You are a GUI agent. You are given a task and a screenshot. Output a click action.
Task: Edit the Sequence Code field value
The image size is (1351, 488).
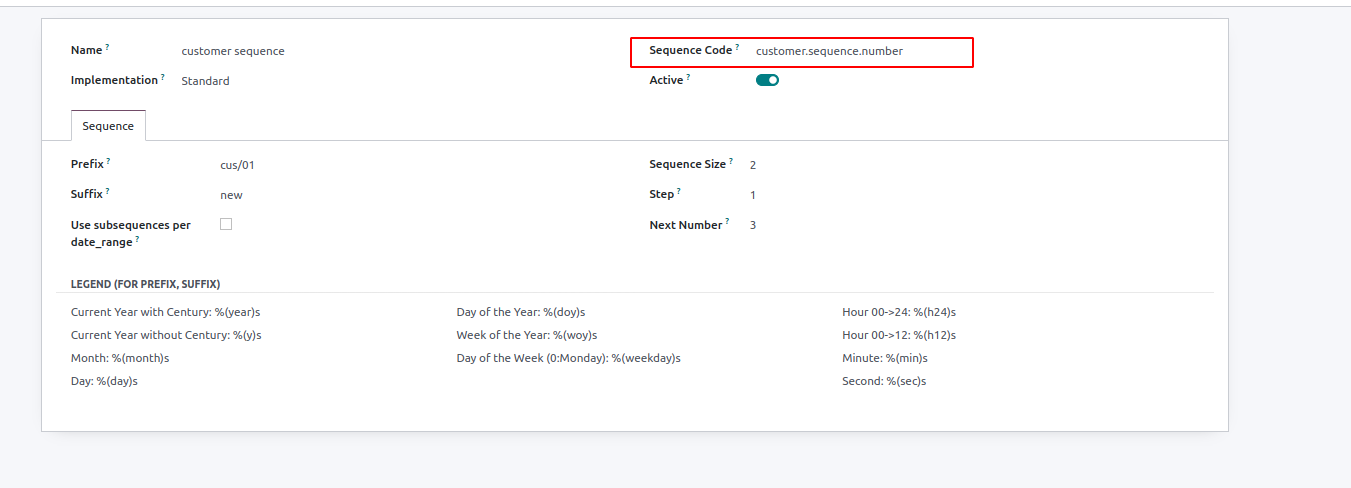click(860, 51)
